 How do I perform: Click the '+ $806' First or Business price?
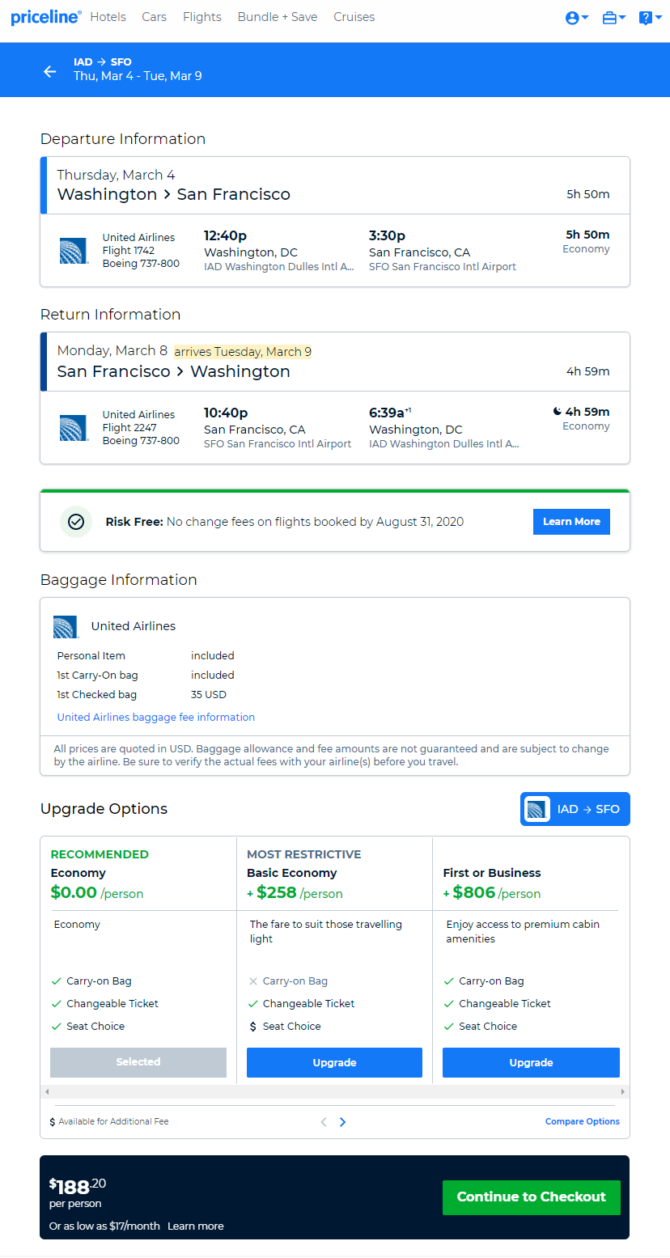click(469, 892)
